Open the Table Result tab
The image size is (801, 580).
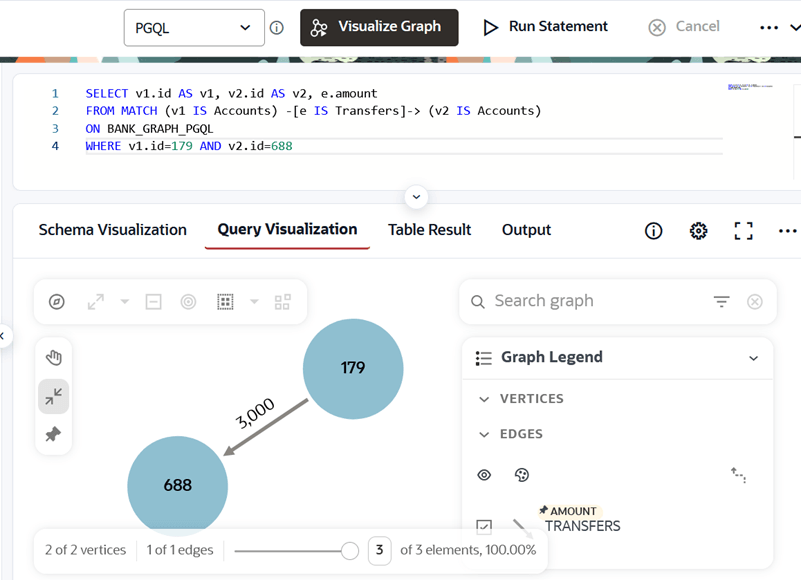(429, 230)
